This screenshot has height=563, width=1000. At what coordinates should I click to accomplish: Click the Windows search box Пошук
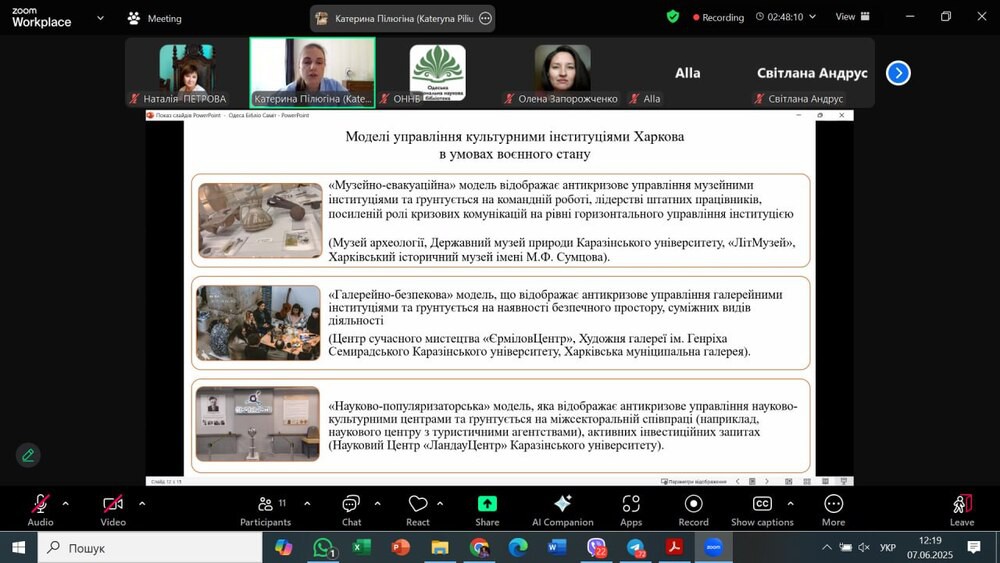(x=150, y=548)
